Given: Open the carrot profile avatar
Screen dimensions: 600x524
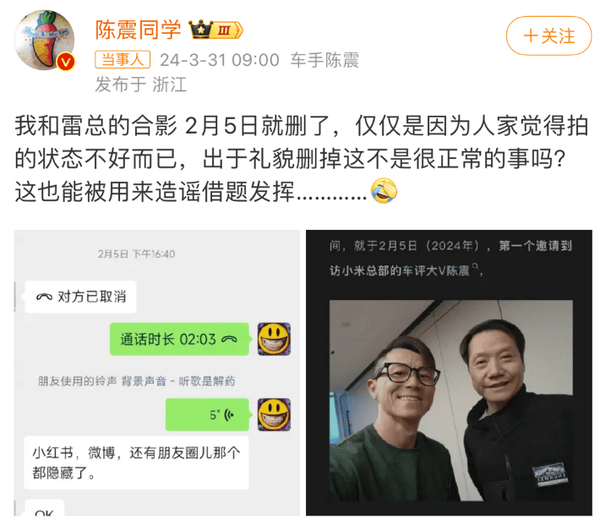Looking at the screenshot, I should pyautogui.click(x=45, y=40).
